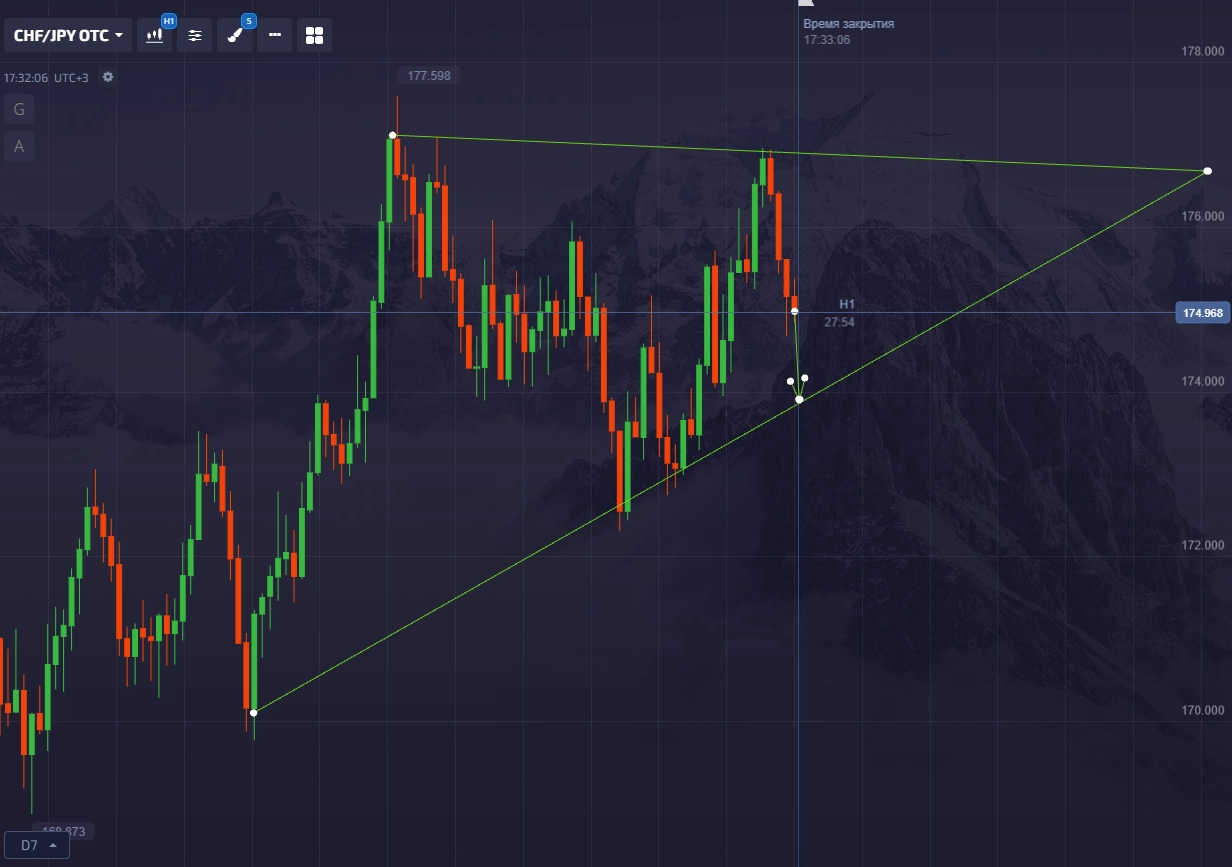This screenshot has width=1232, height=867.
Task: Toggle the G button on the chart
Action: coord(19,109)
